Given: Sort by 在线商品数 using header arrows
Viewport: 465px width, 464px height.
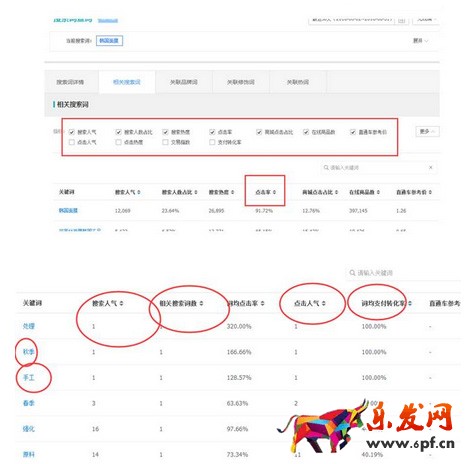Looking at the screenshot, I should click(x=378, y=192).
